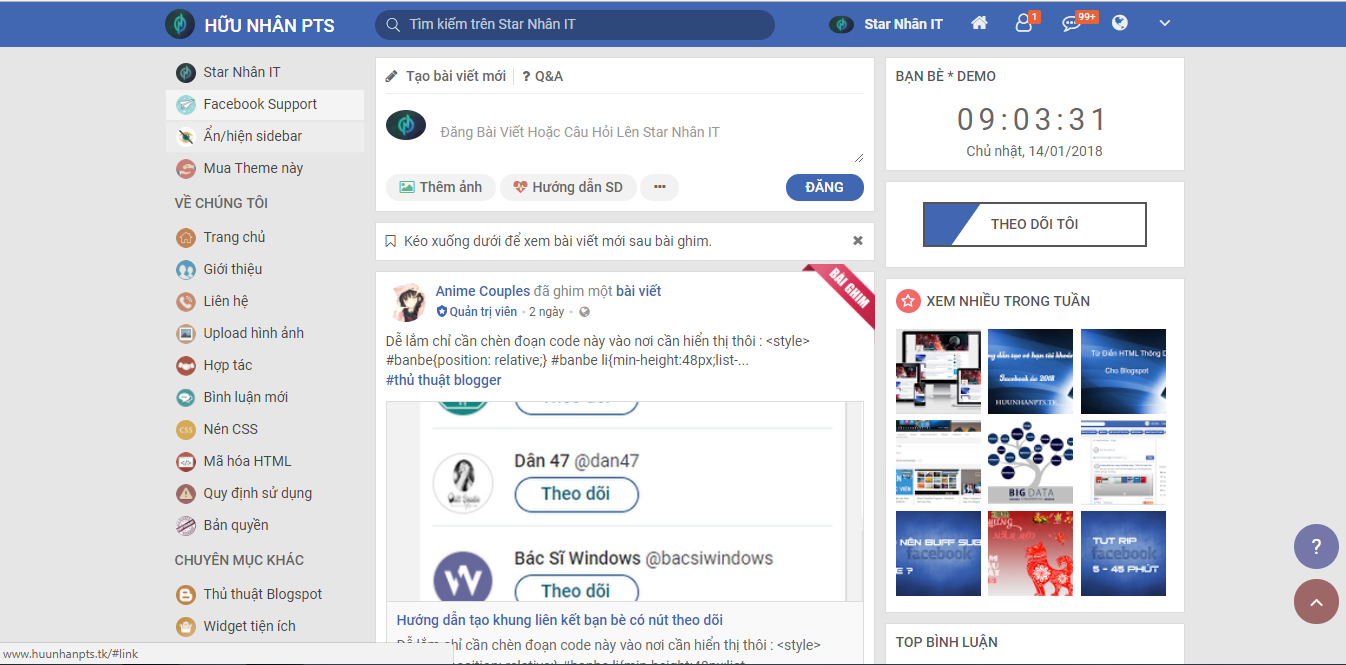Open the red dog New Year thumbnail
The image size is (1346, 665).
(x=1030, y=554)
